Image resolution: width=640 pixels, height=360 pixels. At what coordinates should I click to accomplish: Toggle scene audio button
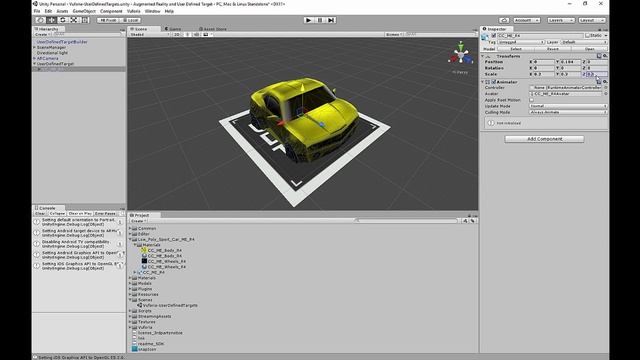point(196,35)
